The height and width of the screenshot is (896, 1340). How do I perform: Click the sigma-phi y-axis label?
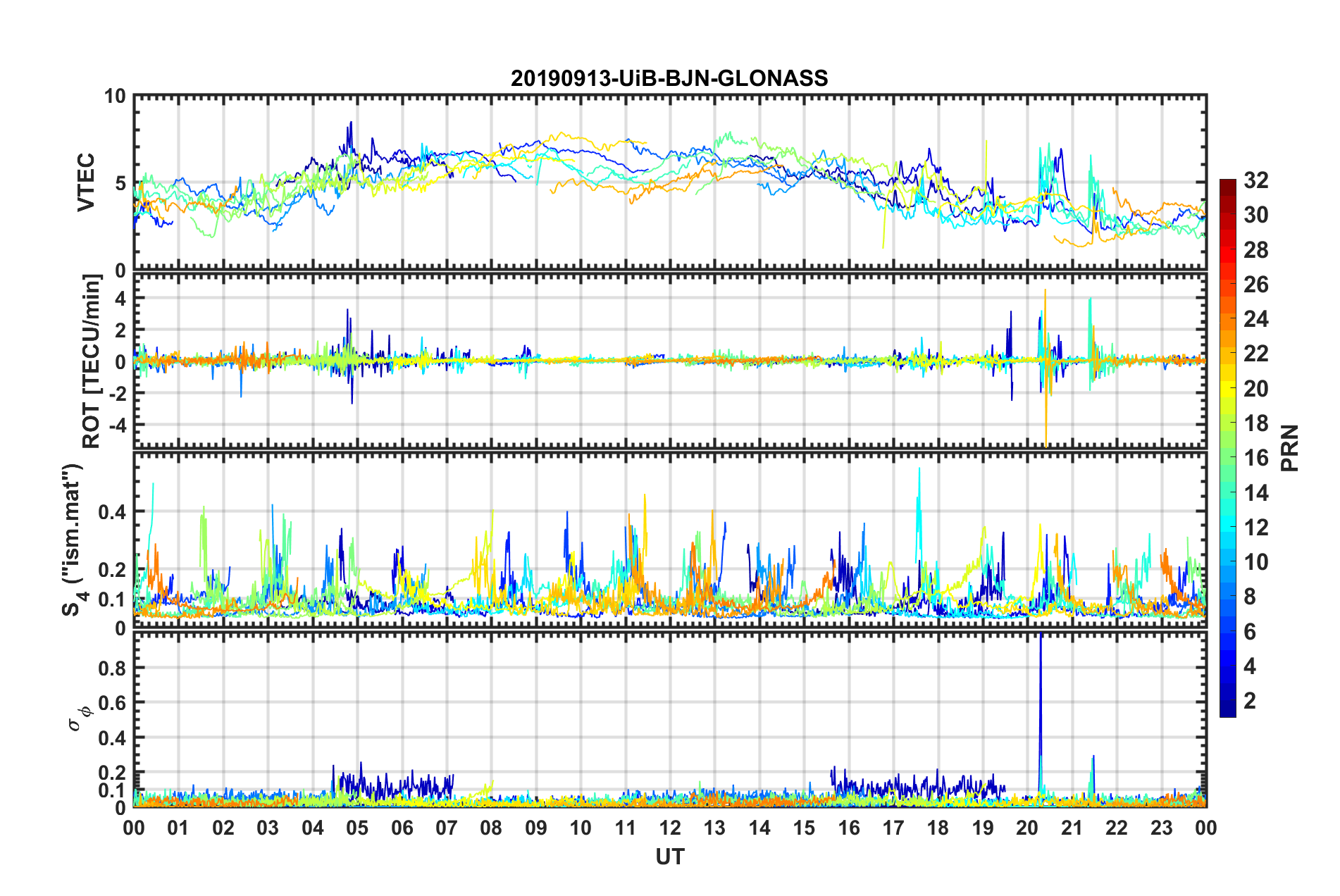click(x=75, y=718)
